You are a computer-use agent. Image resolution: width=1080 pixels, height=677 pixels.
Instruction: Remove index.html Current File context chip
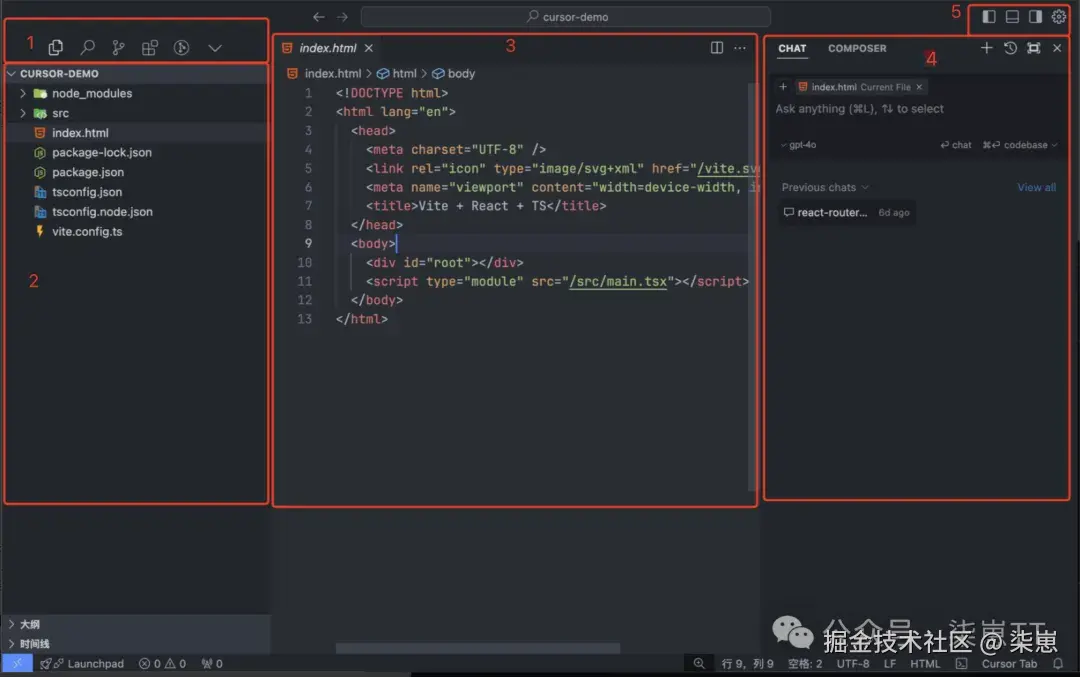coord(919,87)
